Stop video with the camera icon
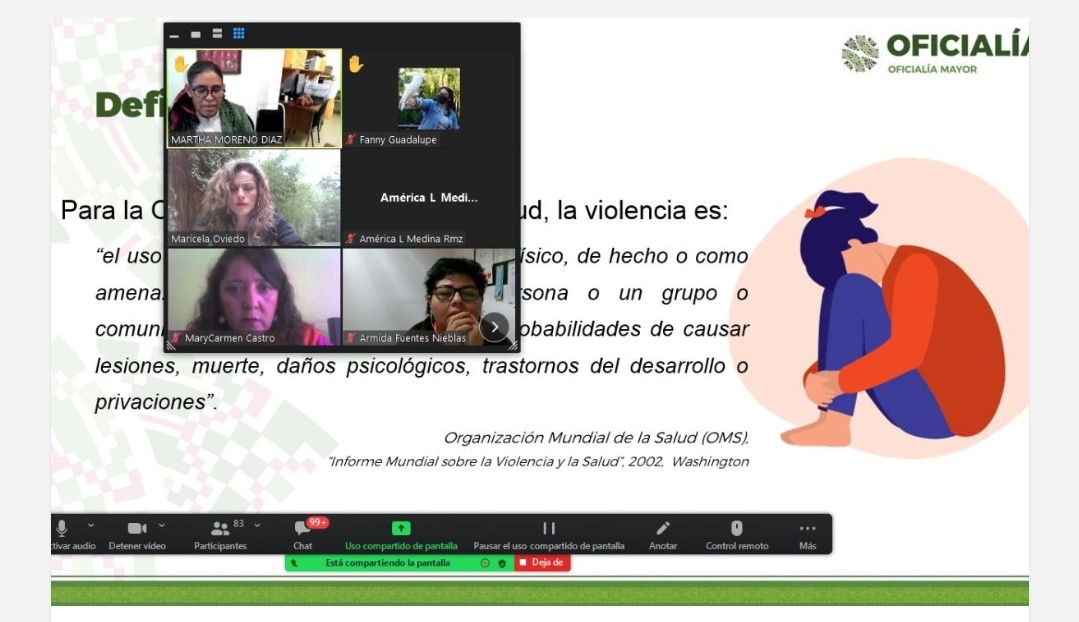The image size is (1079, 622). 136,528
